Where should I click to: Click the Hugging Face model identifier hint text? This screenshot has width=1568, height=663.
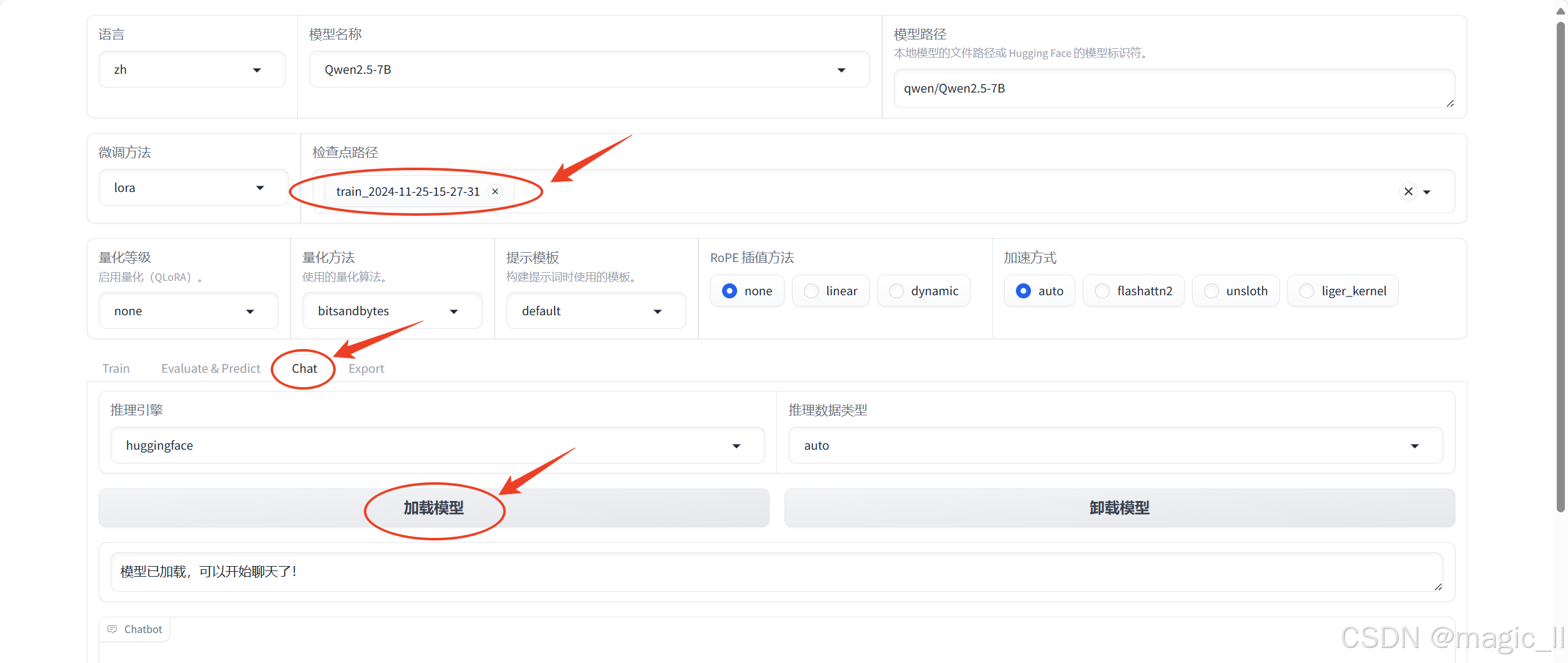point(1020,53)
